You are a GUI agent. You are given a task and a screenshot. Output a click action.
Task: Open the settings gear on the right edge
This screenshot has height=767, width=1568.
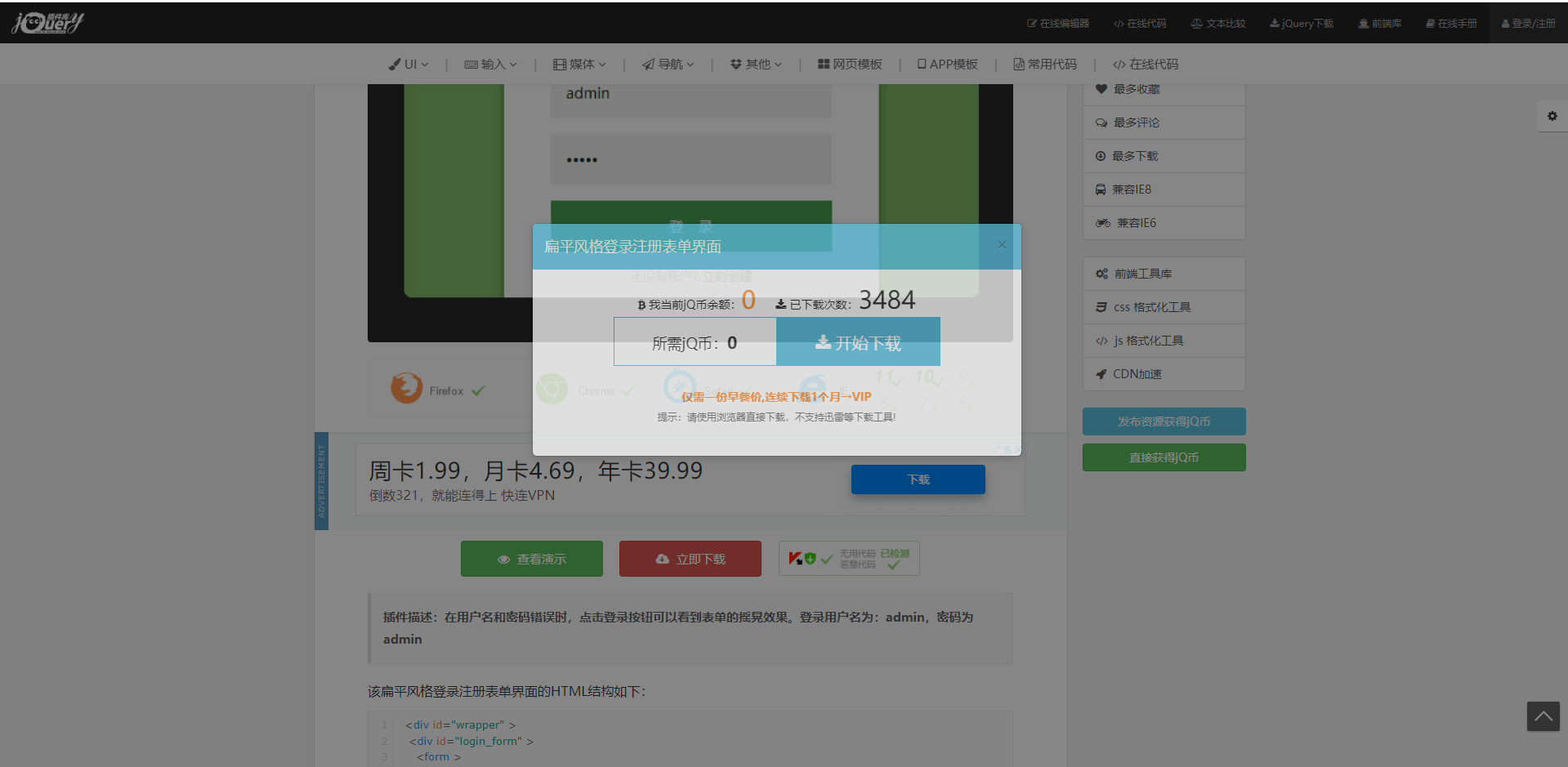coord(1552,116)
